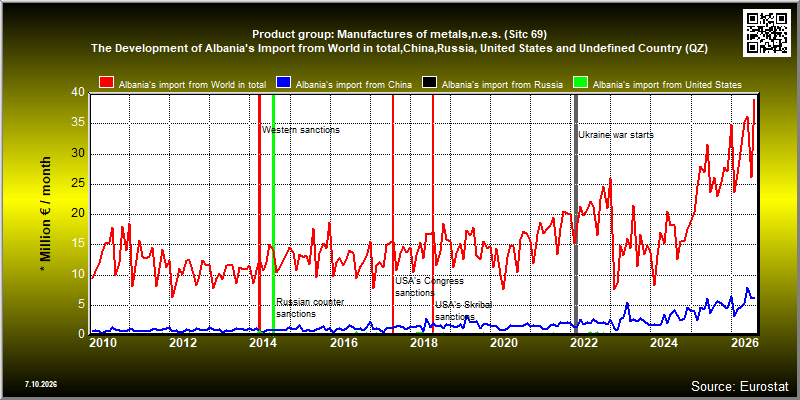
Task: Click the 'Product group: Manufactures of metals' title line
Action: (x=399, y=35)
